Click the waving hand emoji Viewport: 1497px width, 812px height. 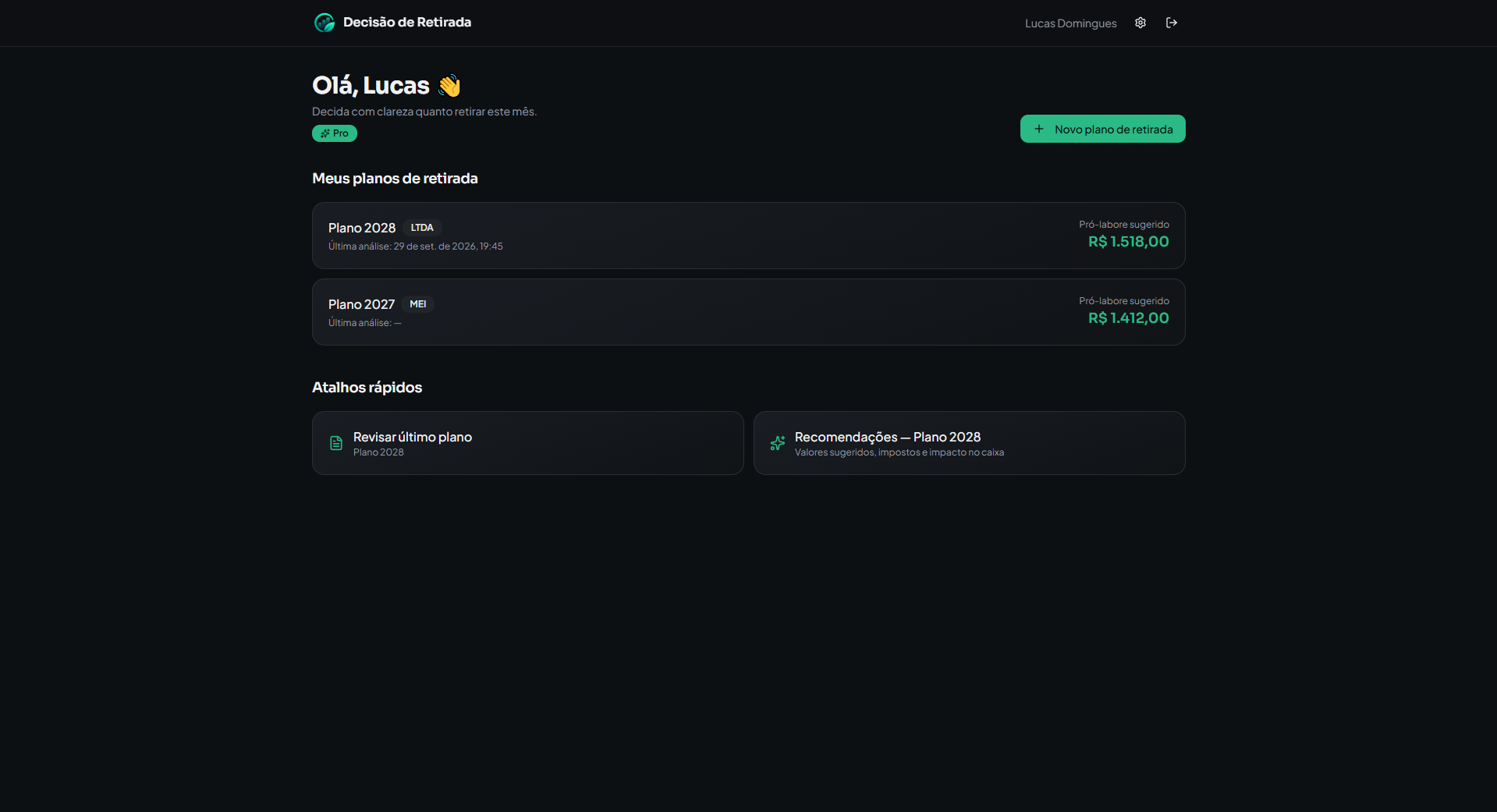[x=449, y=85]
